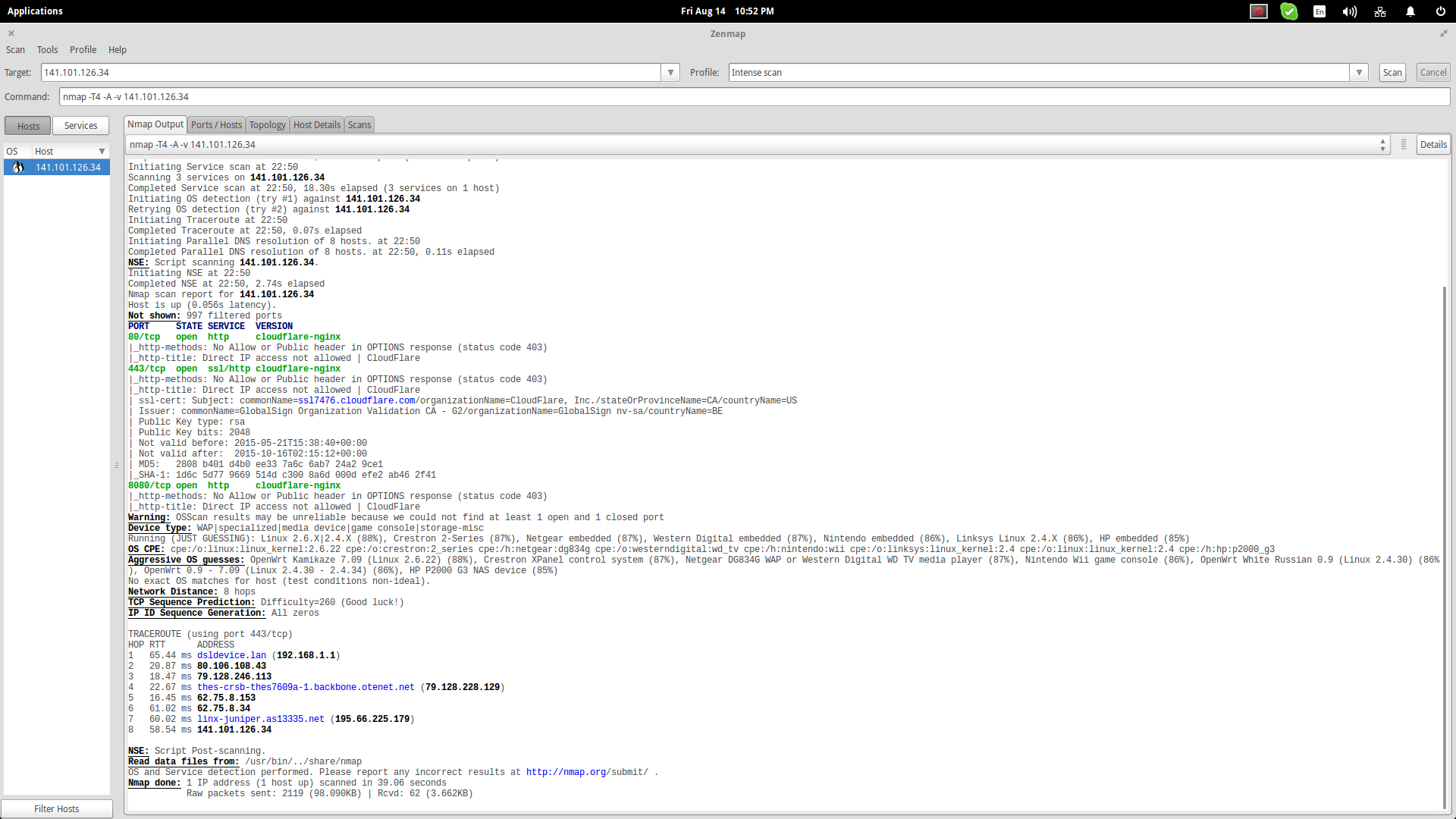The image size is (1456, 819).
Task: Click the 'Not shown:' label
Action: coord(154,316)
